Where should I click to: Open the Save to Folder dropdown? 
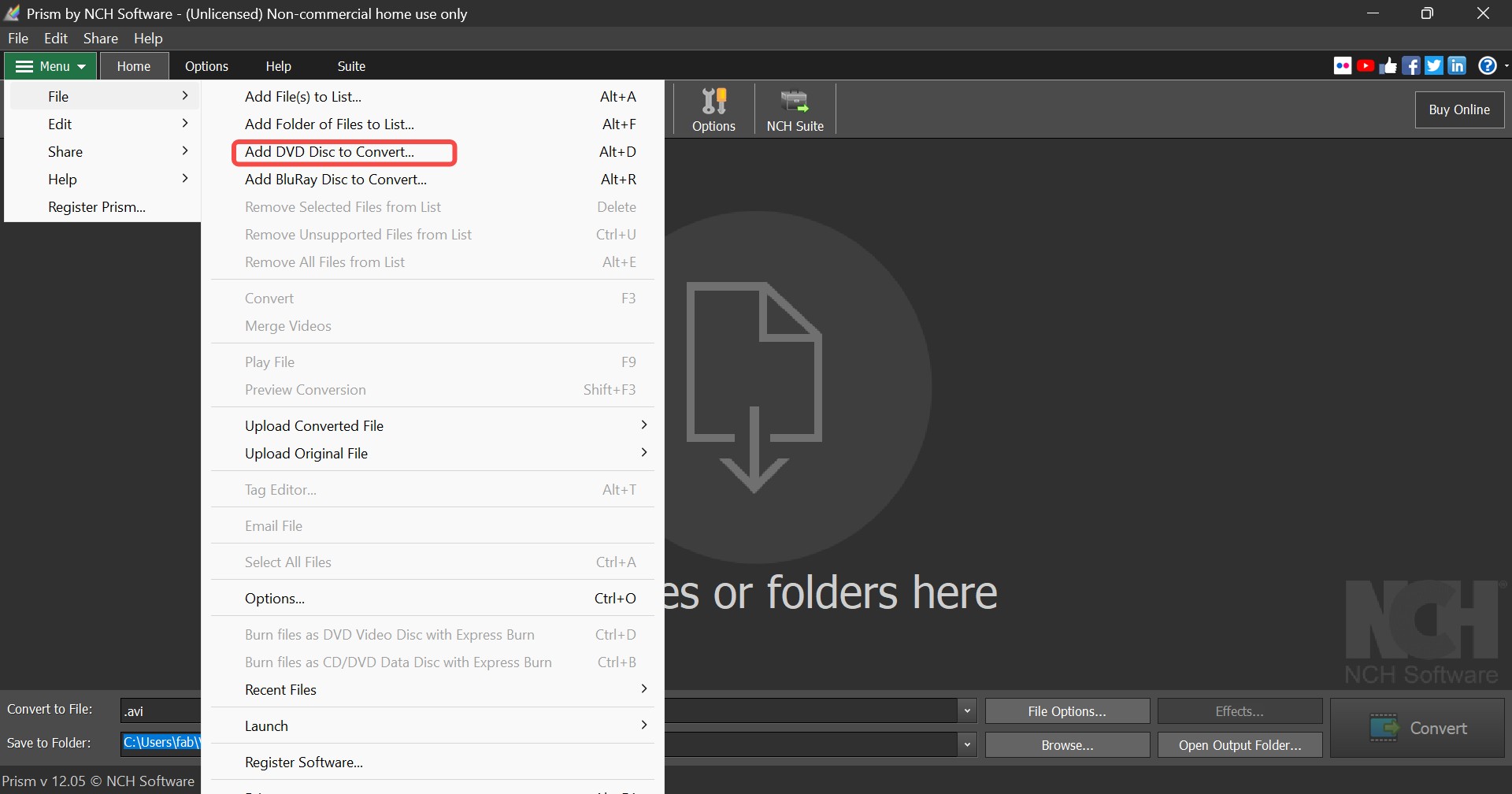(x=966, y=743)
